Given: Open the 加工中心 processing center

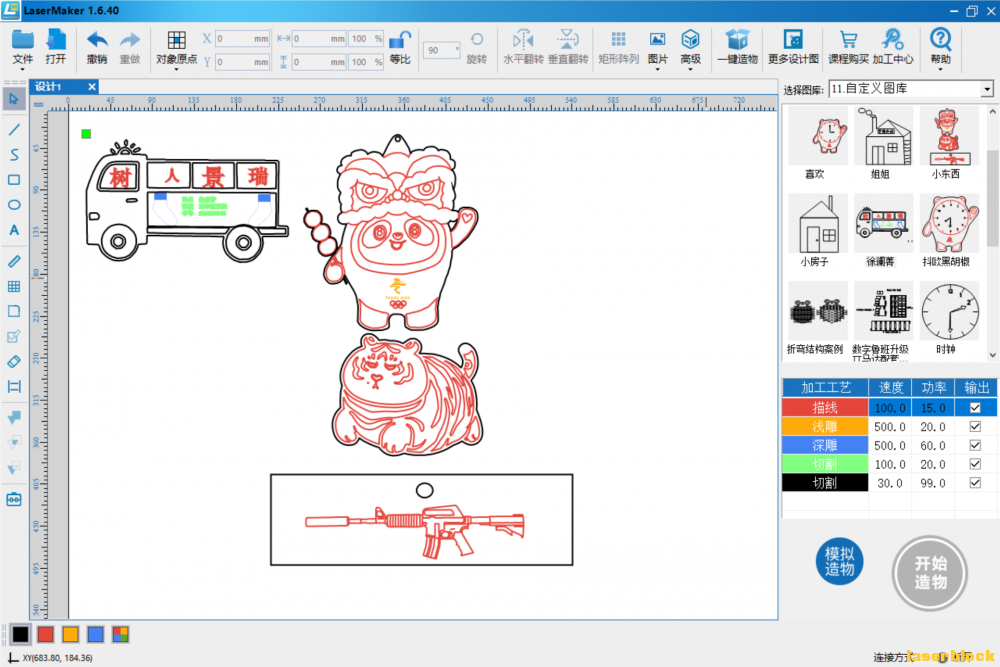Looking at the screenshot, I should pyautogui.click(x=893, y=47).
